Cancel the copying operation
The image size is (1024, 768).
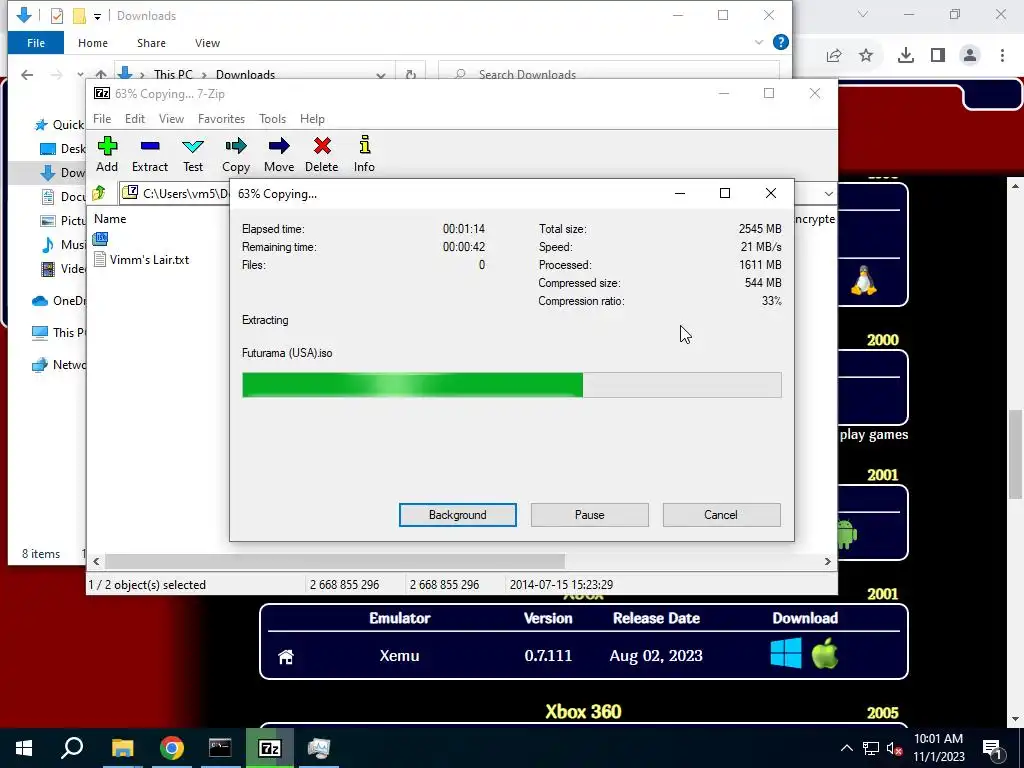pyautogui.click(x=721, y=515)
